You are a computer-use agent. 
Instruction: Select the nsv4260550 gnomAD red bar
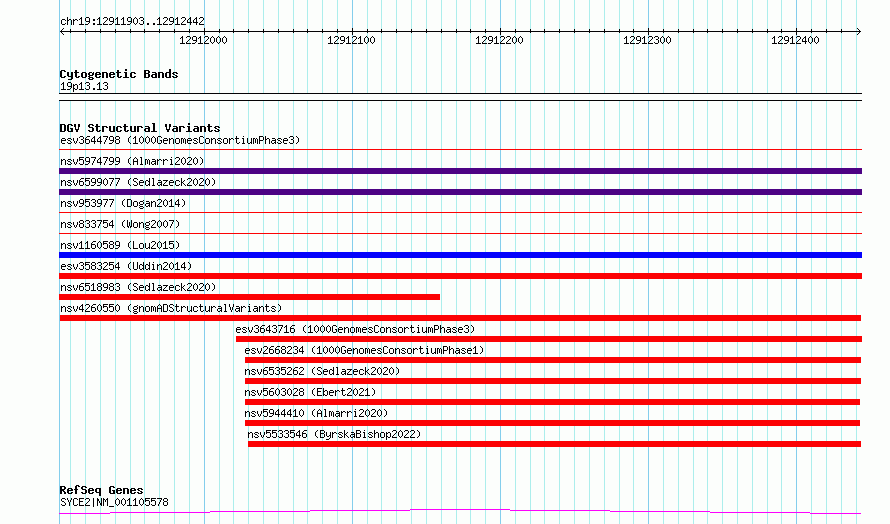[x=460, y=318]
